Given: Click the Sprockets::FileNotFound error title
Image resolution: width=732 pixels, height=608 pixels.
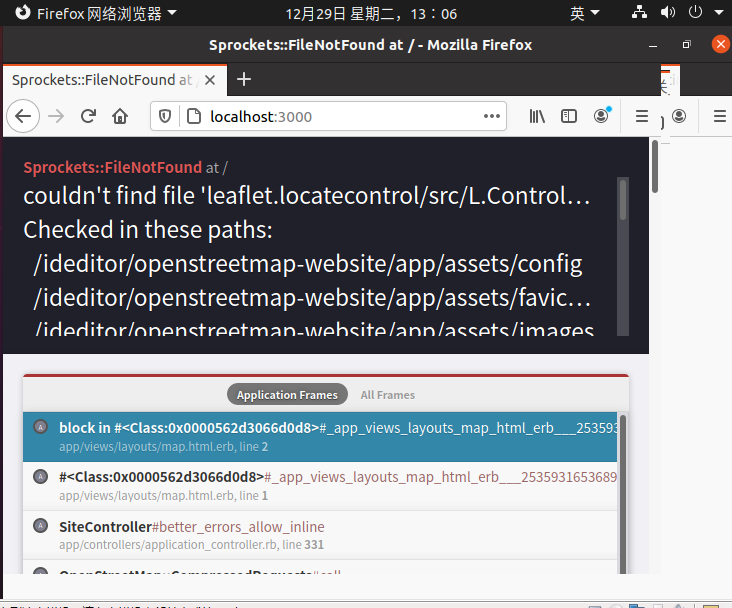Looking at the screenshot, I should coord(113,167).
